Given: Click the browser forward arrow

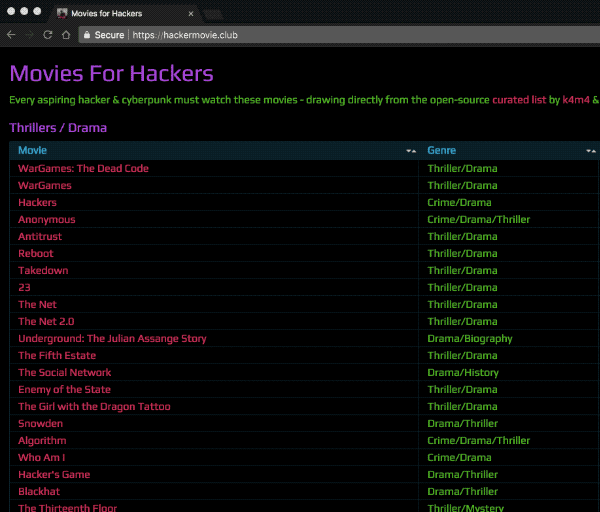Looking at the screenshot, I should (29, 35).
